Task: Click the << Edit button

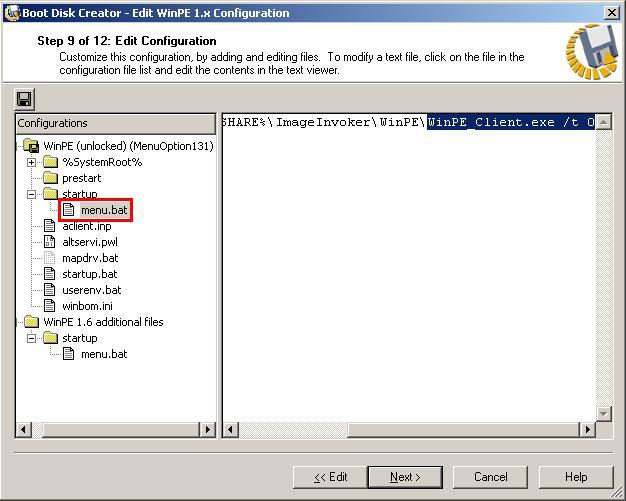Action: pos(330,477)
